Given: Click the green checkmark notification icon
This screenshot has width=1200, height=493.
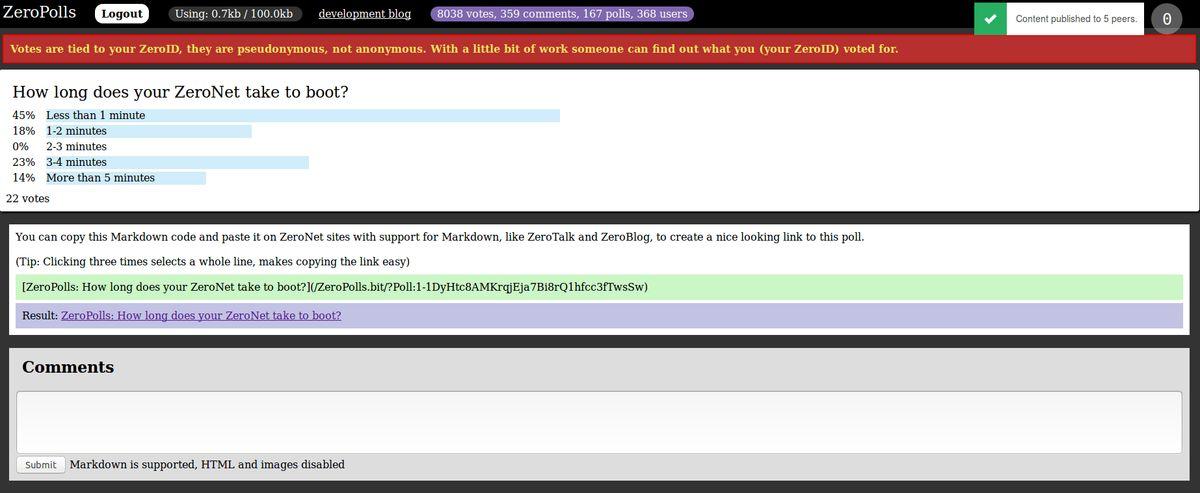Looking at the screenshot, I should pos(991,18).
